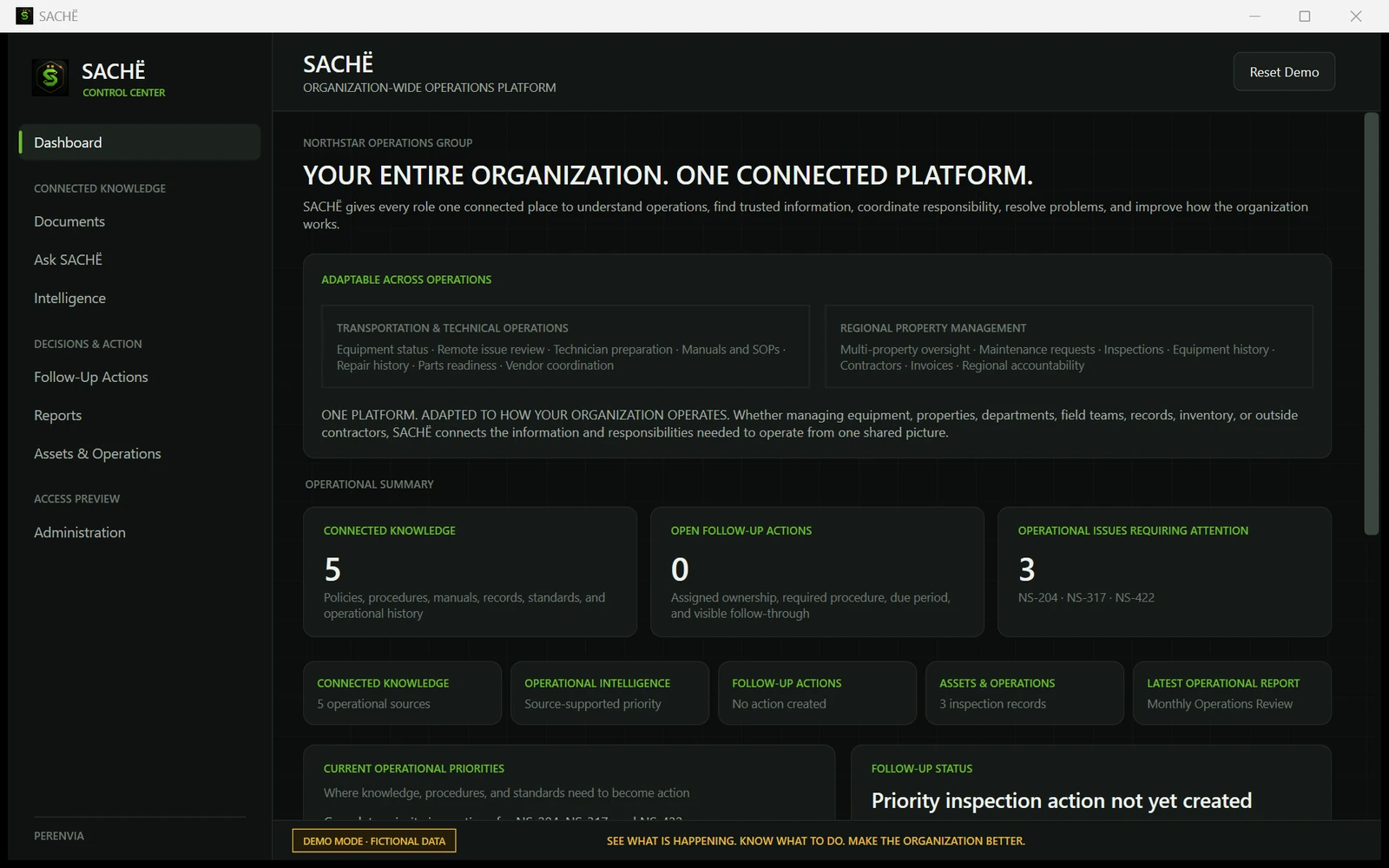Minimize the SACHË window

1254,16
